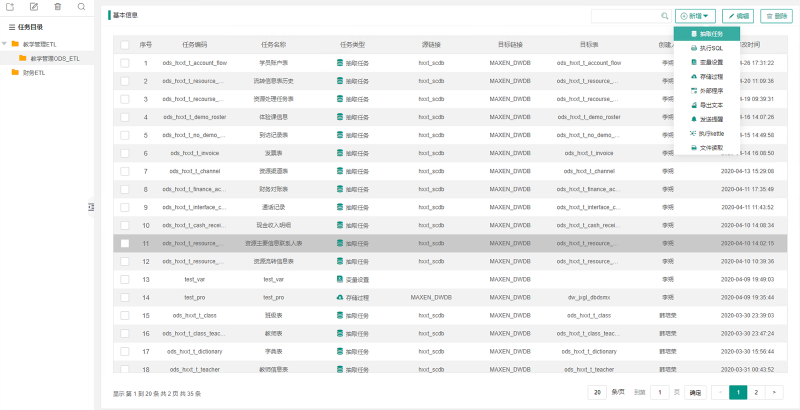The height and width of the screenshot is (410, 800).
Task: Open the 20 per-page size selector
Action: pyautogui.click(x=597, y=392)
